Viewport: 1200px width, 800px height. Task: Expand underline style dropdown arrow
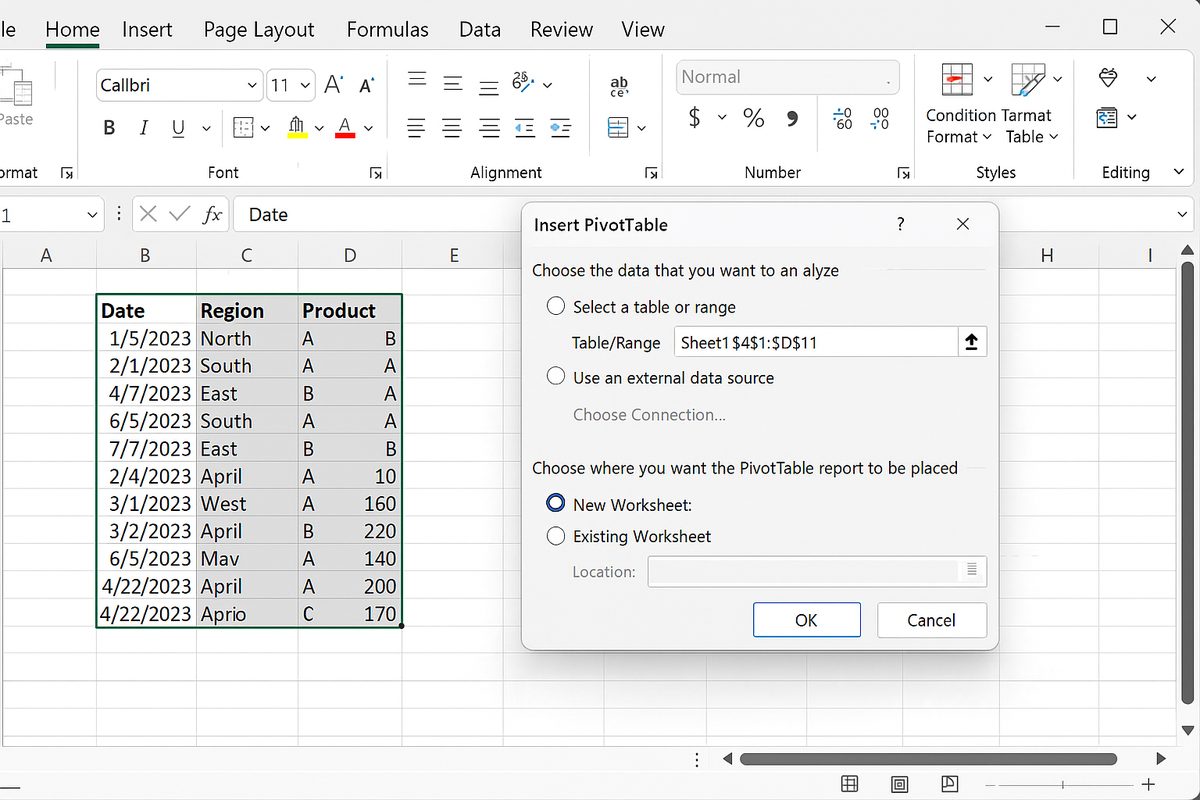207,129
